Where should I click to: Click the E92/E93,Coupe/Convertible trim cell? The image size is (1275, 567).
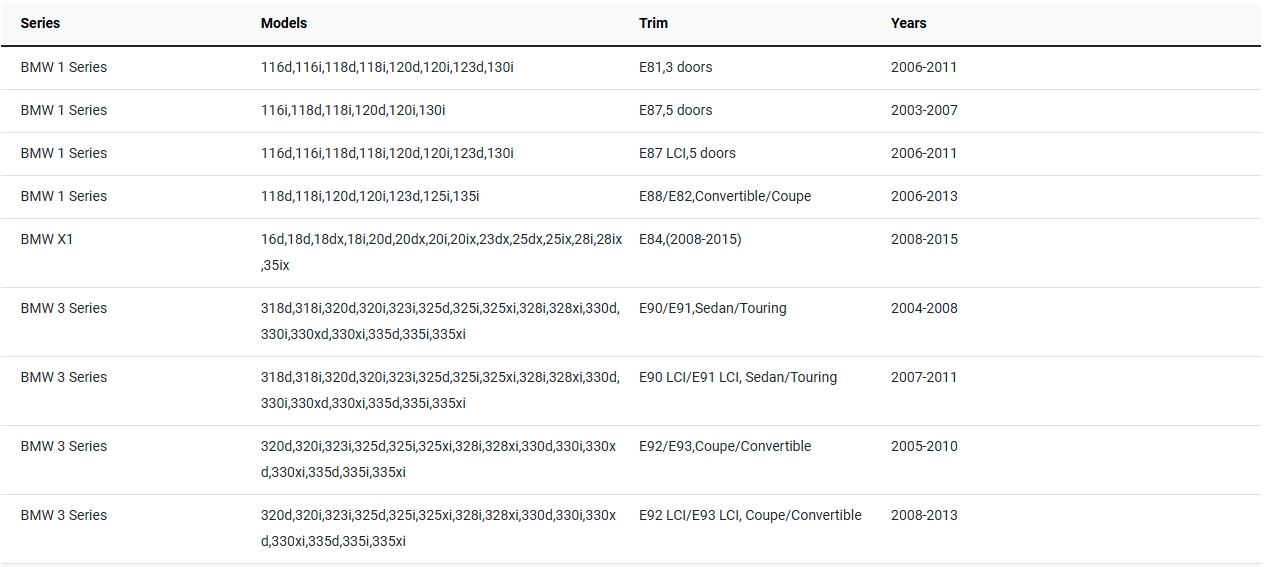pos(725,446)
